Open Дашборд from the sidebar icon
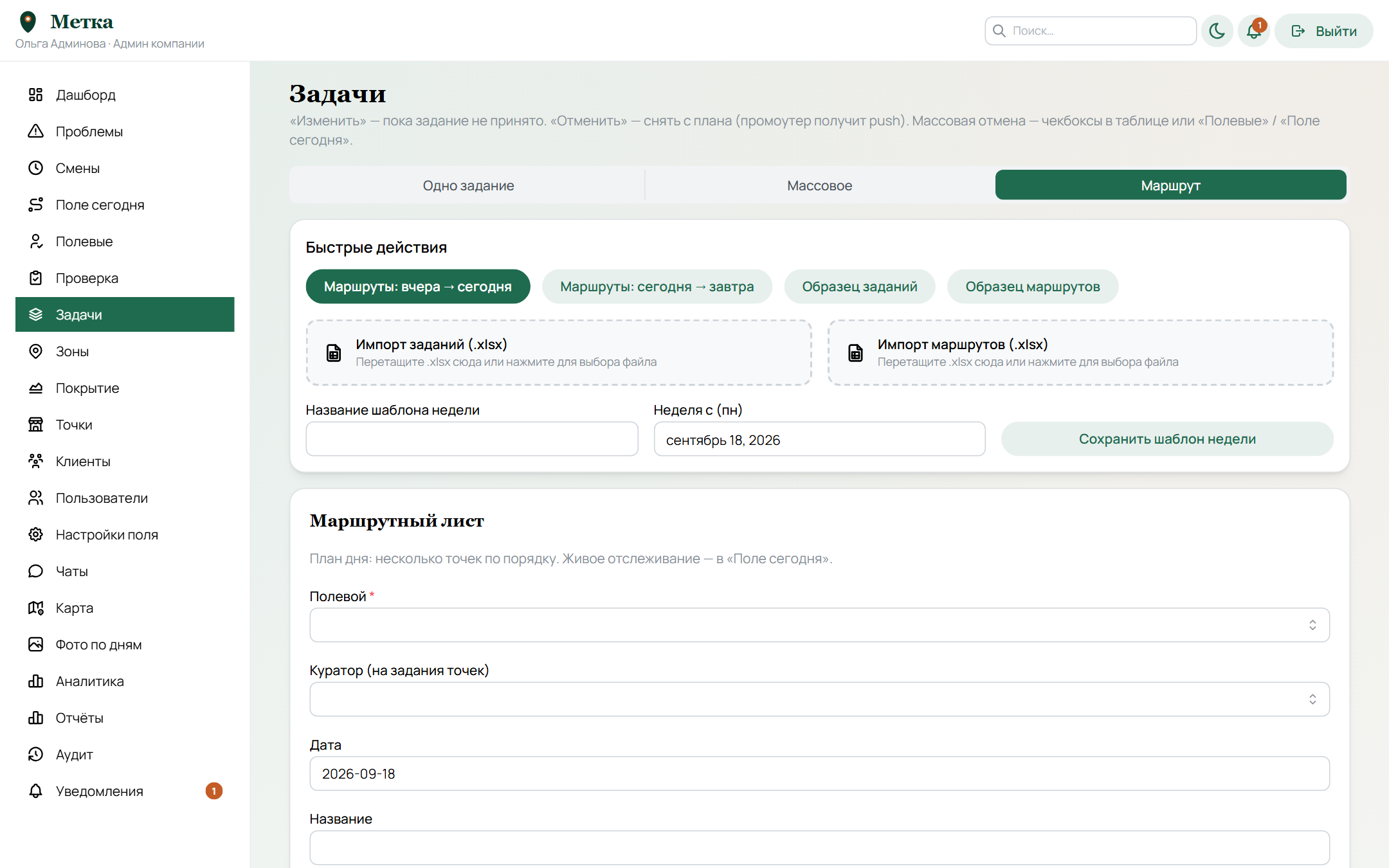Screen dimensions: 1389x868 36,95
